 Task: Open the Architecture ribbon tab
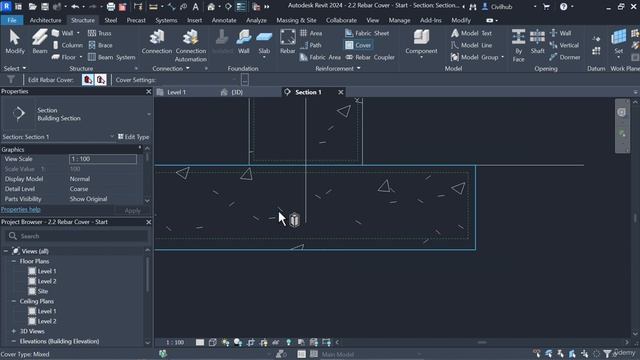pos(45,20)
